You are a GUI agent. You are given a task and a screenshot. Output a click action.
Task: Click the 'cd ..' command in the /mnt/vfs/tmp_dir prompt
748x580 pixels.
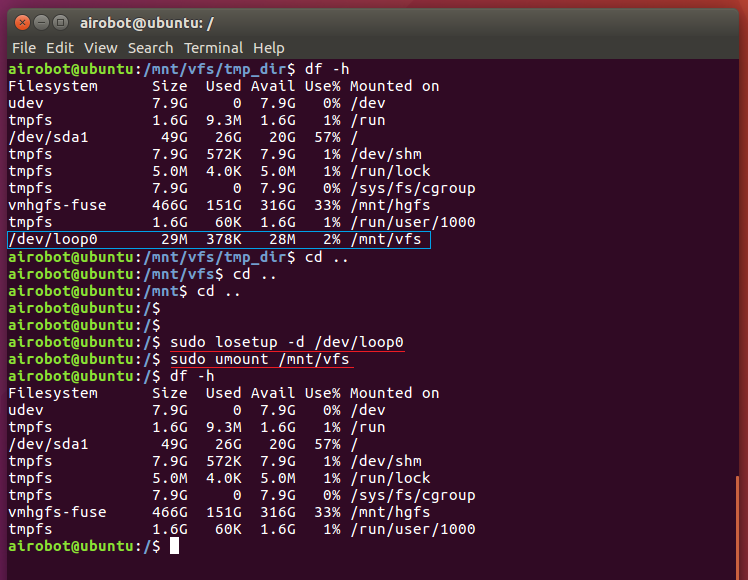[x=327, y=257]
